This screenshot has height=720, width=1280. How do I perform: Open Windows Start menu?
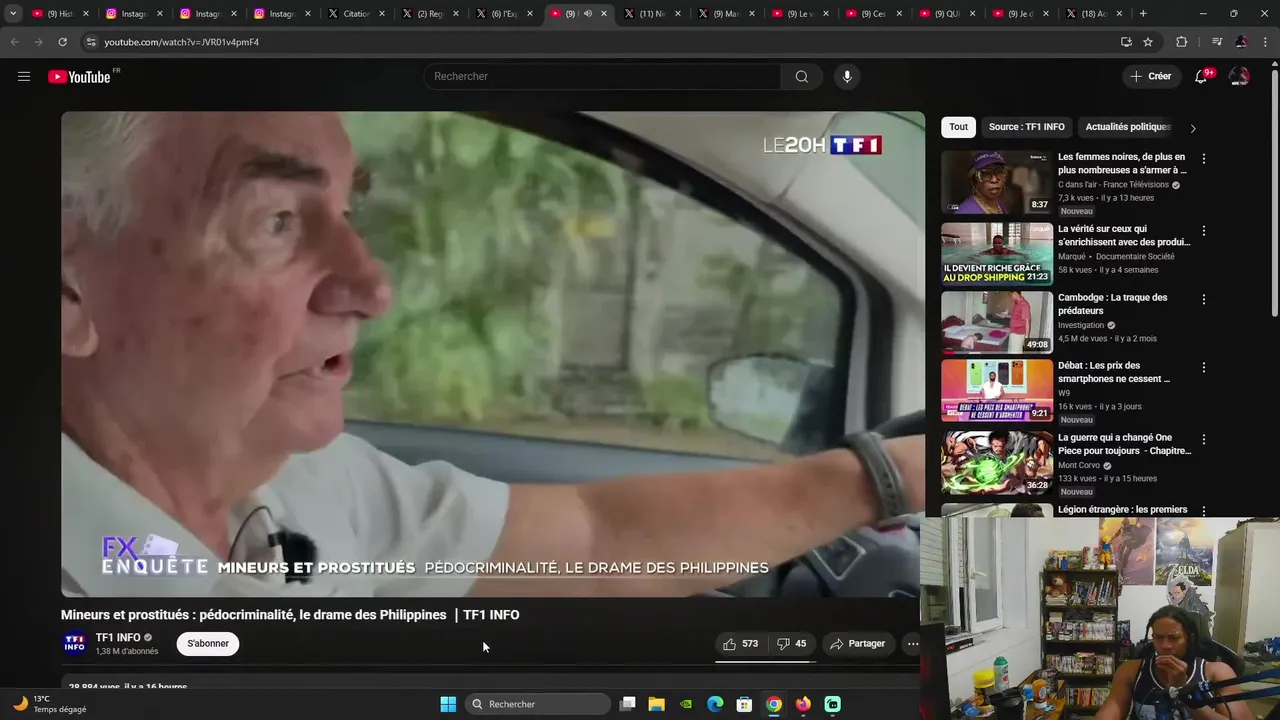(x=448, y=704)
